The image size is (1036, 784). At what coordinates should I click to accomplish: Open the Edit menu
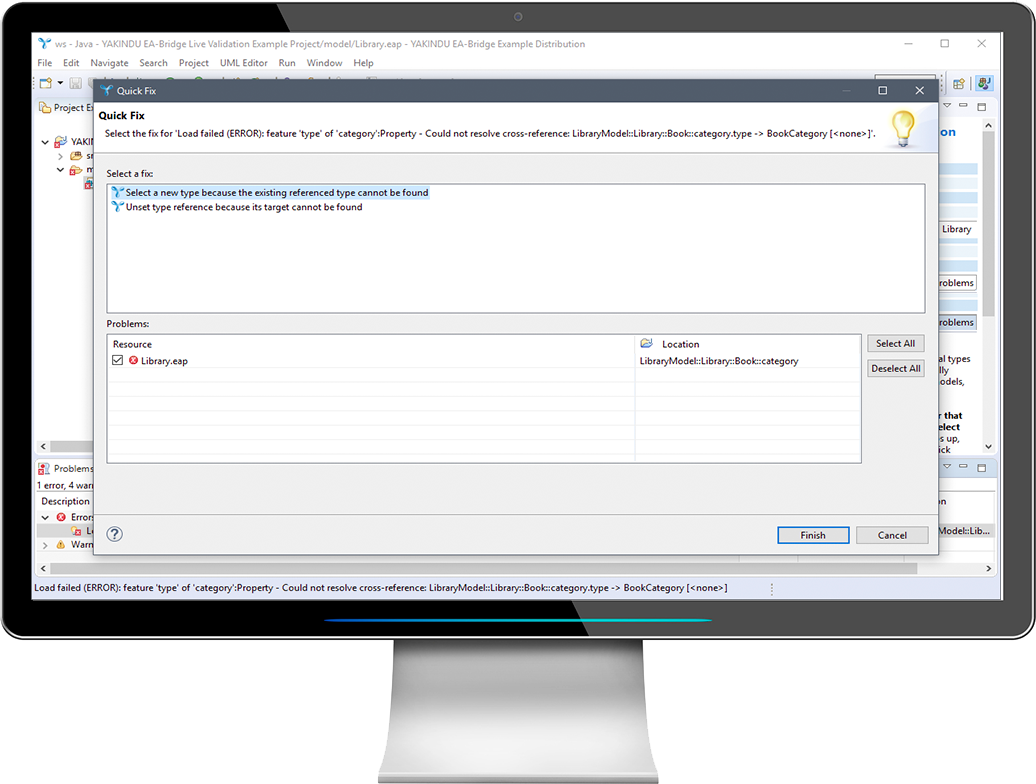coord(71,63)
